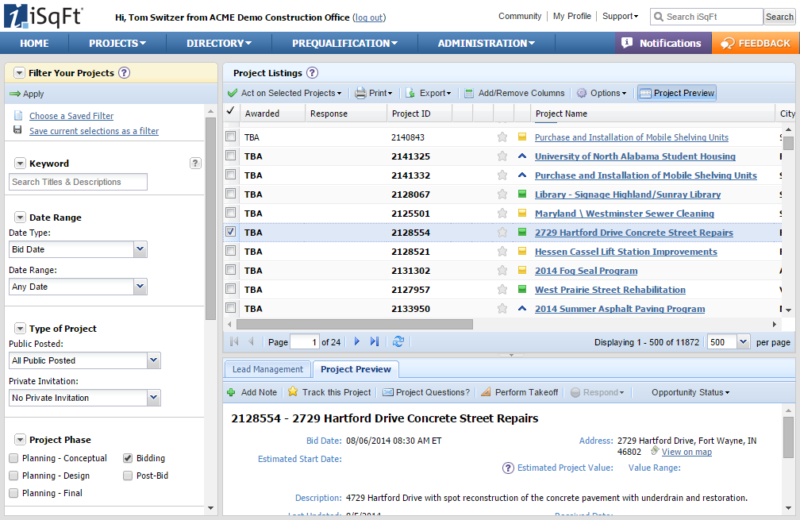Open Add/Remove Columns tool
Screen dimensions: 800x520
pyautogui.click(x=514, y=93)
